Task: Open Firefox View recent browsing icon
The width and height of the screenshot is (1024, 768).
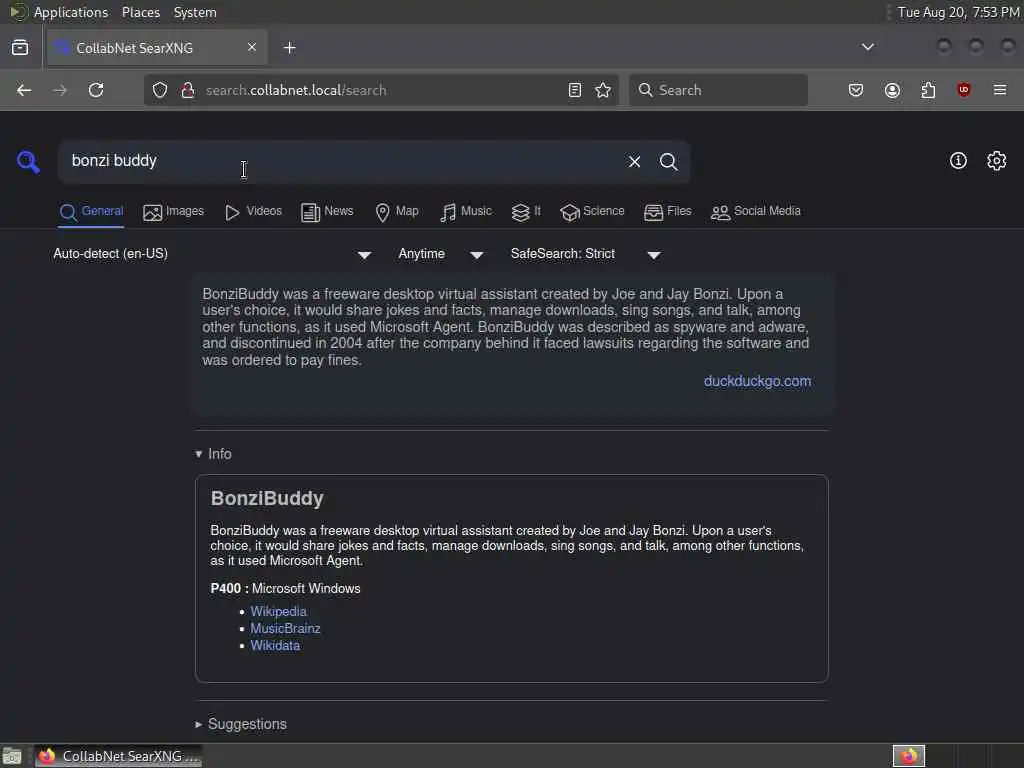Action: click(x=20, y=48)
